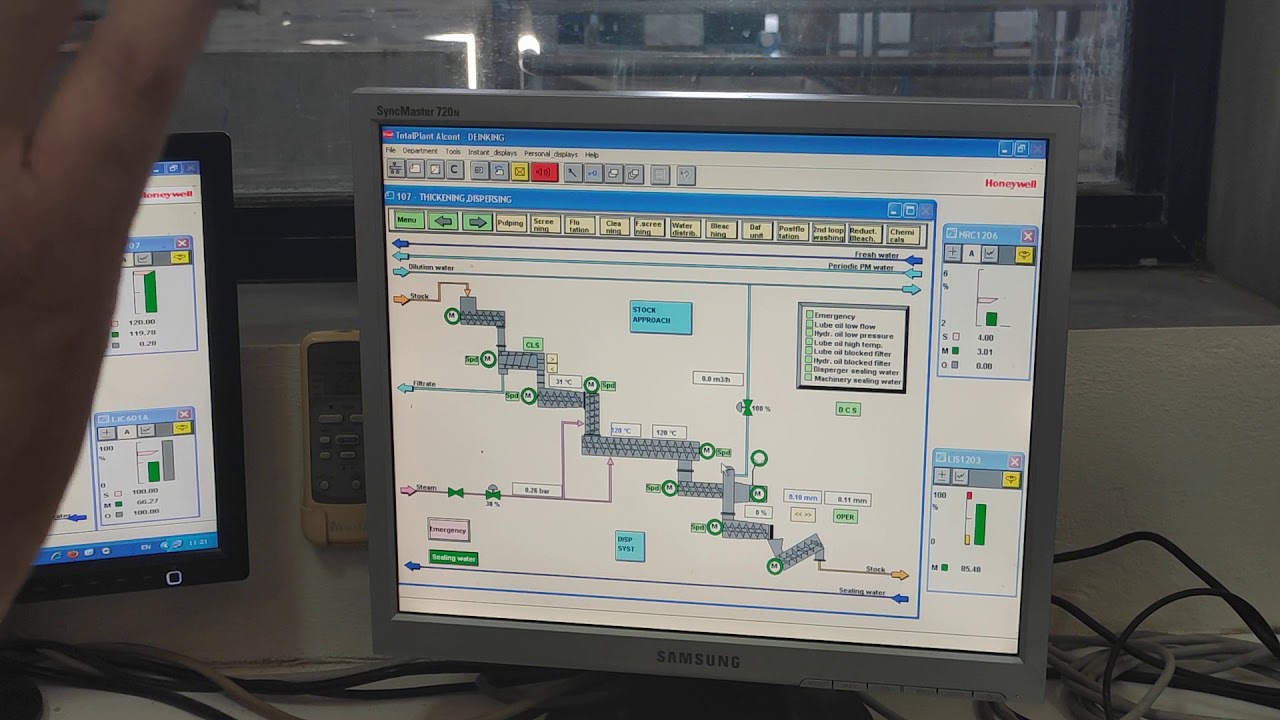Navigate to the Pulping display

(x=511, y=223)
